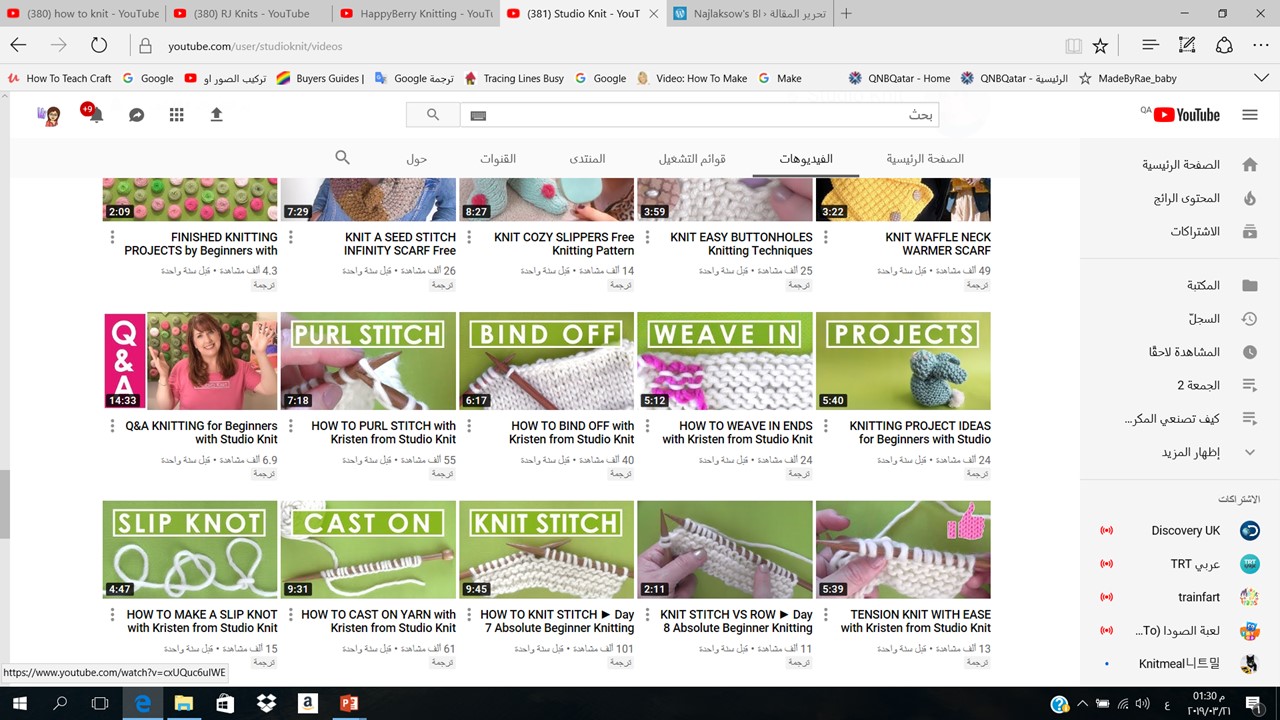Screen dimensions: 1280x720
Task: Click the on-screen keyboard icon in search box
Action: point(478,115)
